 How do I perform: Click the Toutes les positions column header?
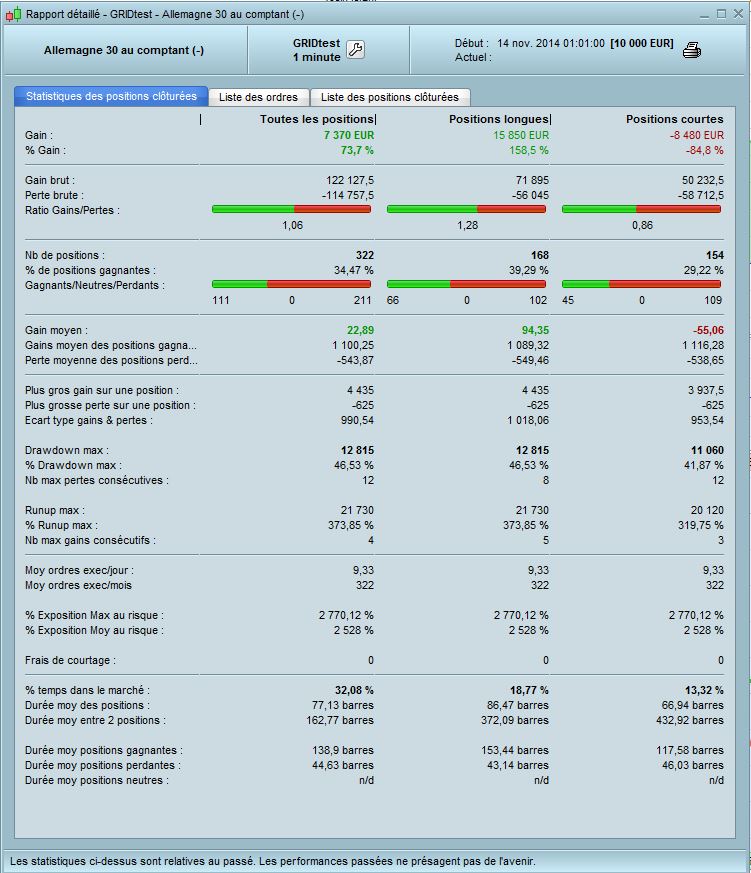coord(316,119)
